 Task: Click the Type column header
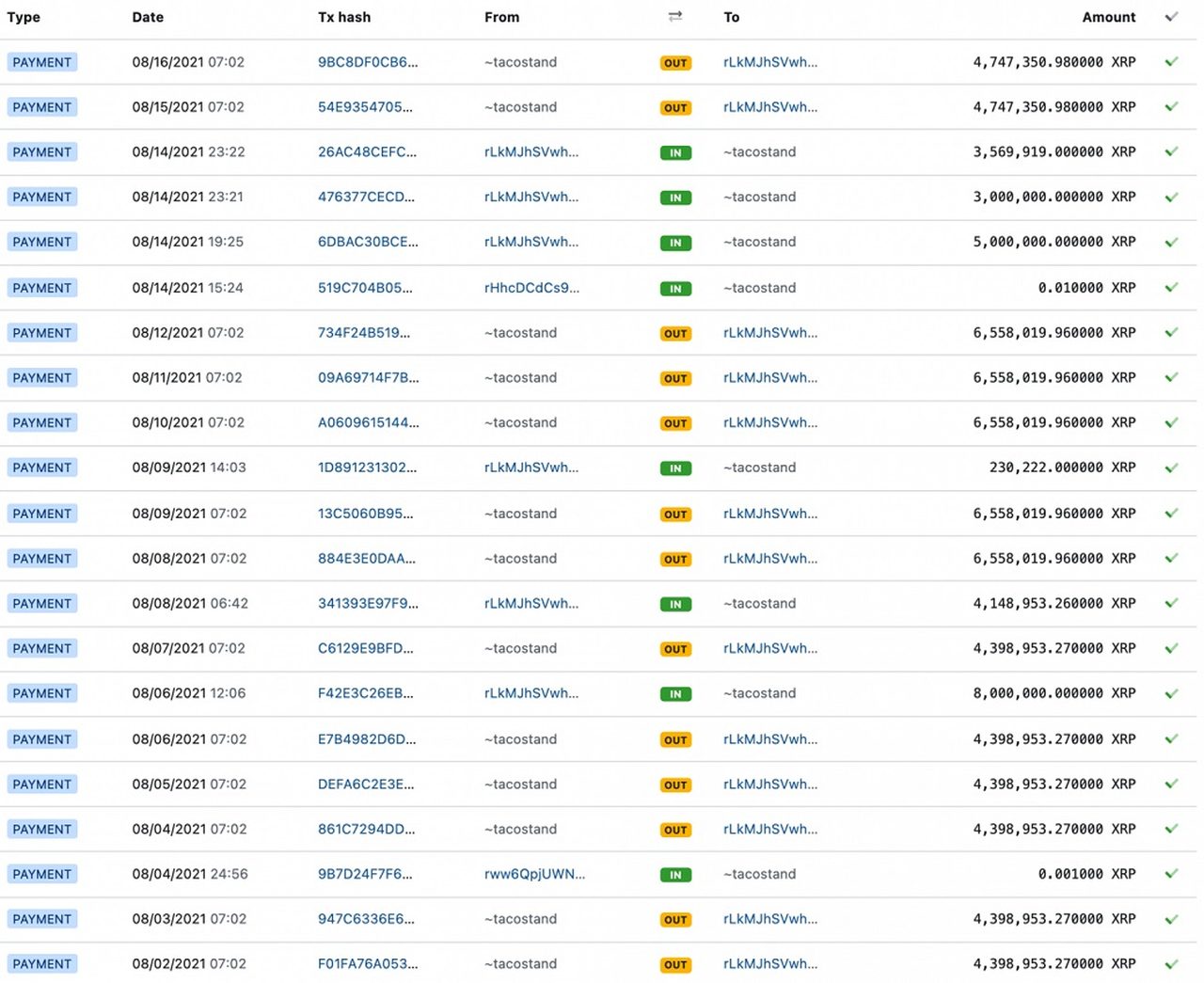(x=24, y=17)
